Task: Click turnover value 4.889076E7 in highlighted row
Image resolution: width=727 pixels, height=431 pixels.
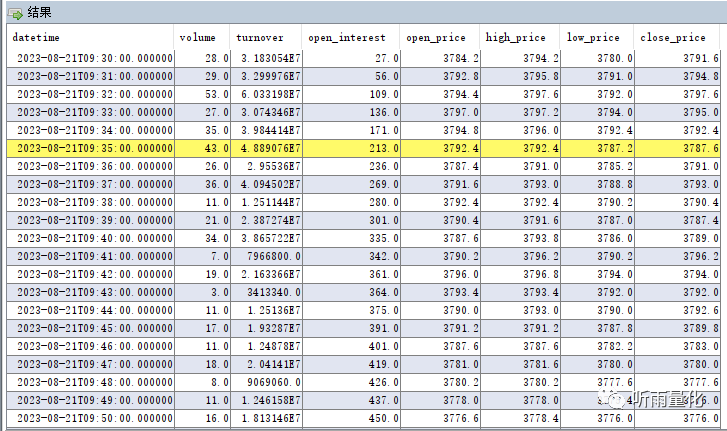Action: [266, 148]
